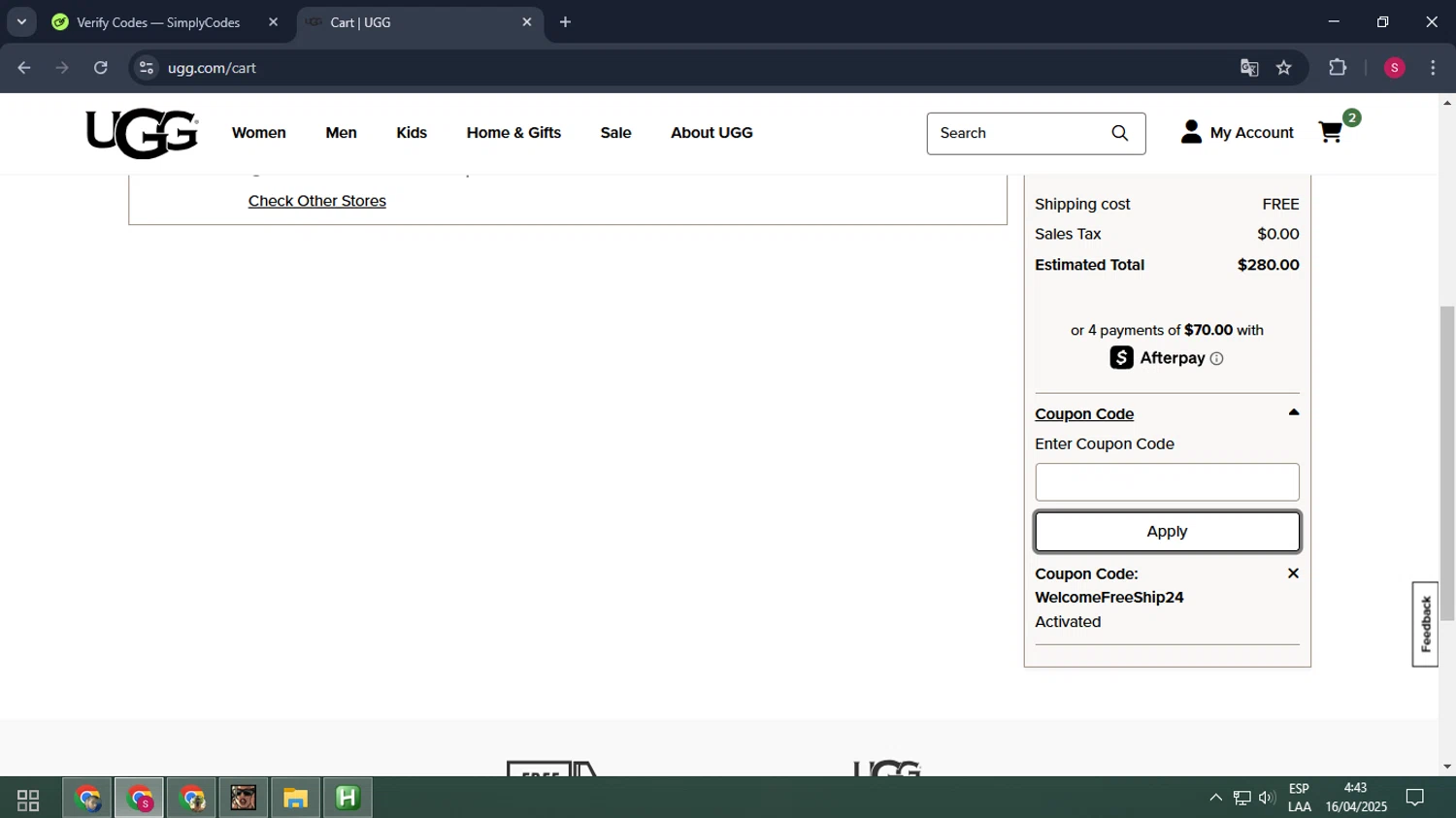
Task: Click the Afterpay info icon
Action: 1217,359
